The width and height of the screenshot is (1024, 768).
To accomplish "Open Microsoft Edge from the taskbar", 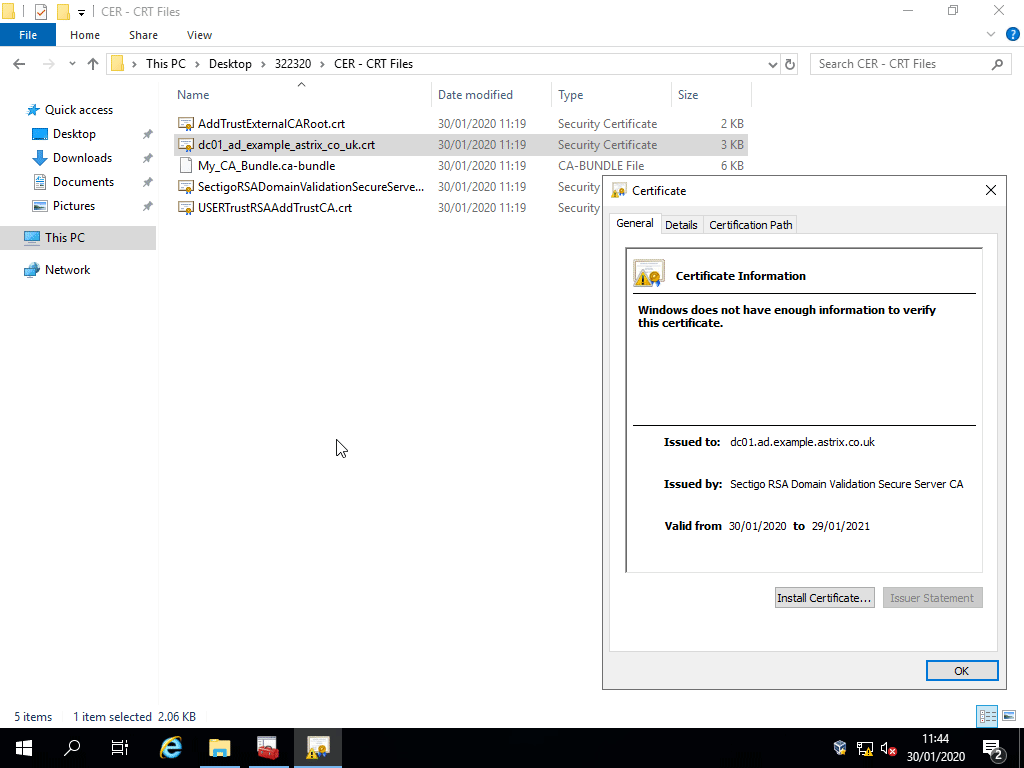I will 170,747.
